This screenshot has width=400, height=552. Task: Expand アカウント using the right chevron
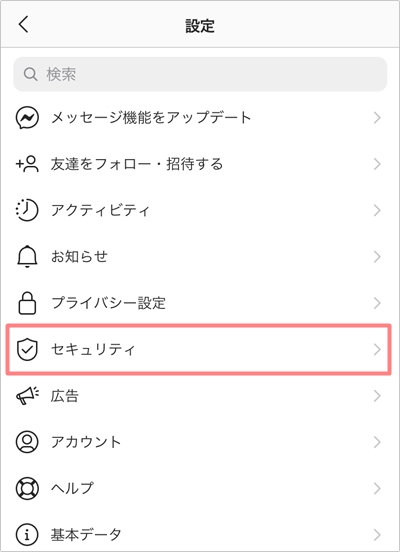click(377, 442)
